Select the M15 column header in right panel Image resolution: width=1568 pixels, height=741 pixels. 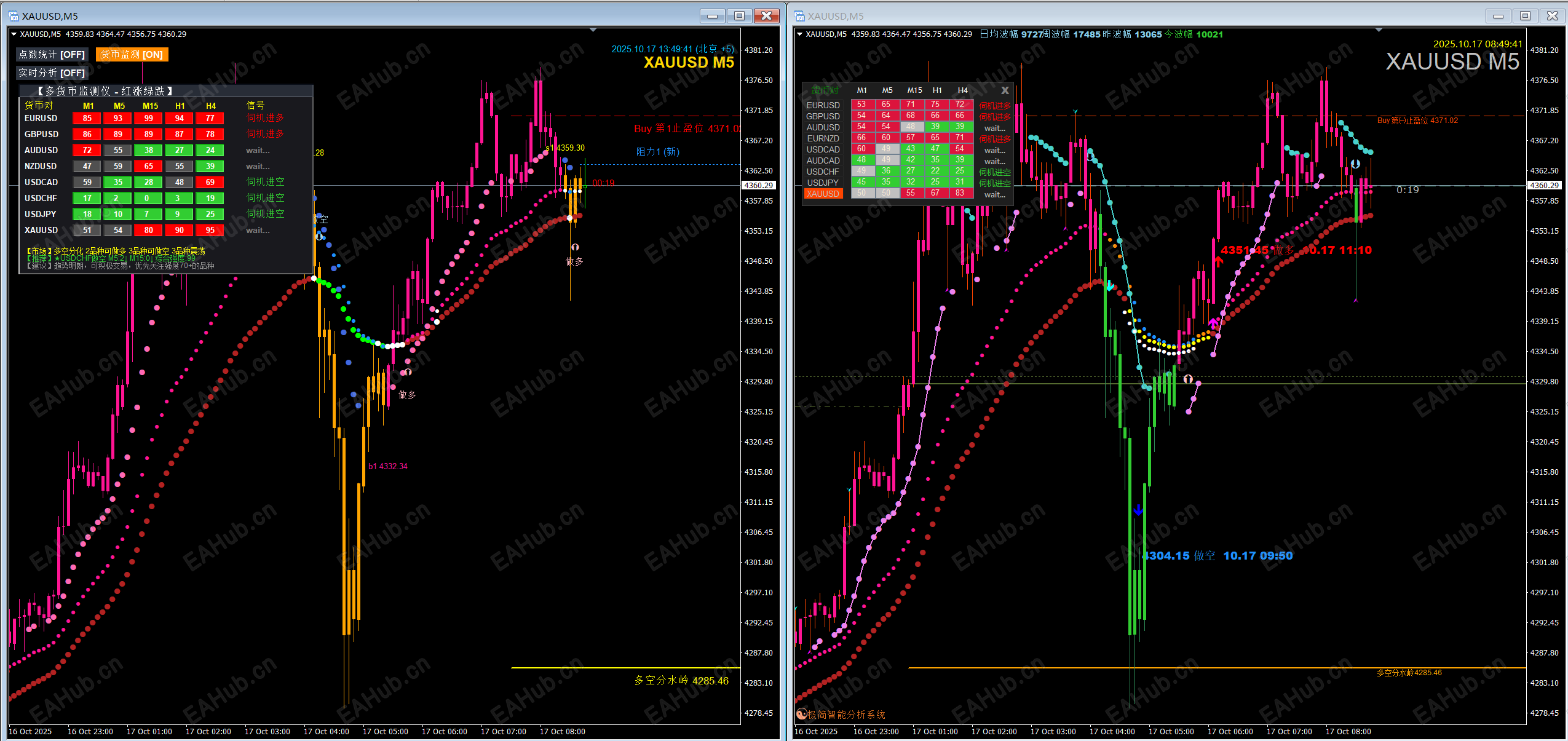914,90
